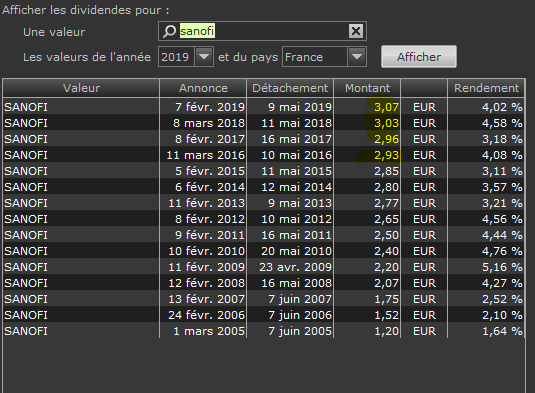Viewport: 535px width, 393px height.
Task: Select the 'Une valeur' label
Action: [x=54, y=32]
